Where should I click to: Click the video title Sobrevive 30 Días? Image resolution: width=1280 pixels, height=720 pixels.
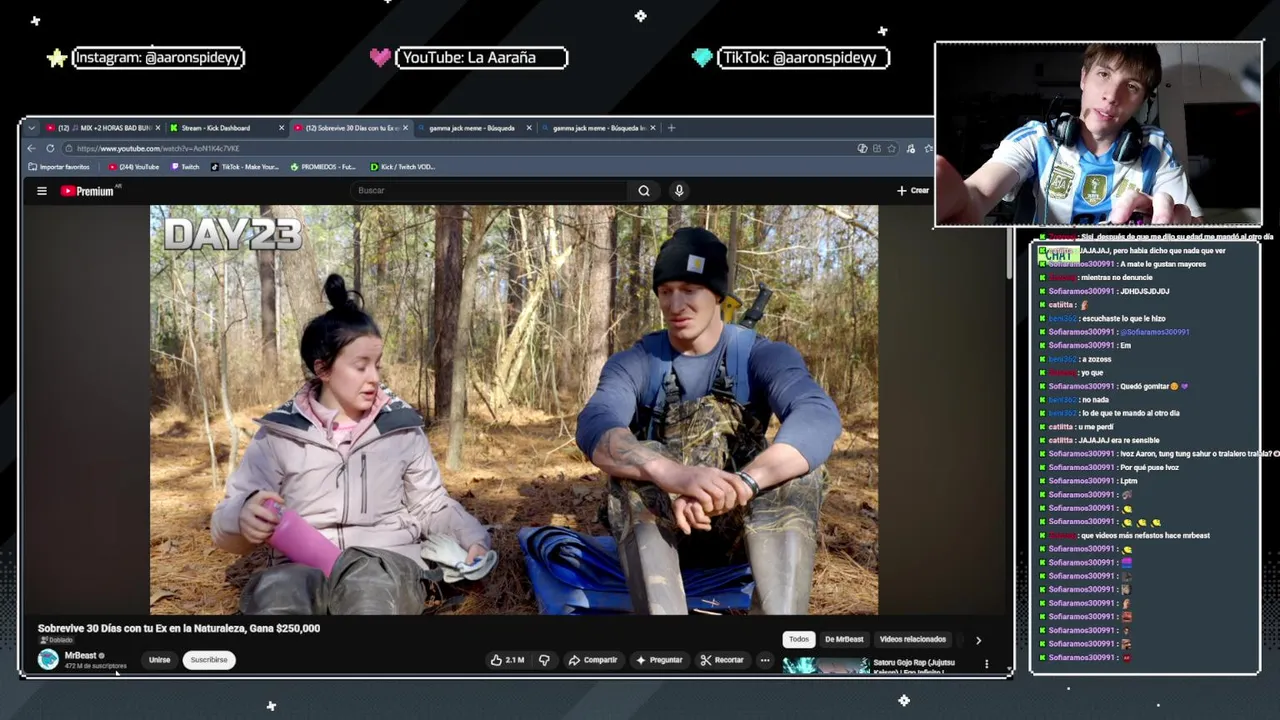[x=179, y=628]
